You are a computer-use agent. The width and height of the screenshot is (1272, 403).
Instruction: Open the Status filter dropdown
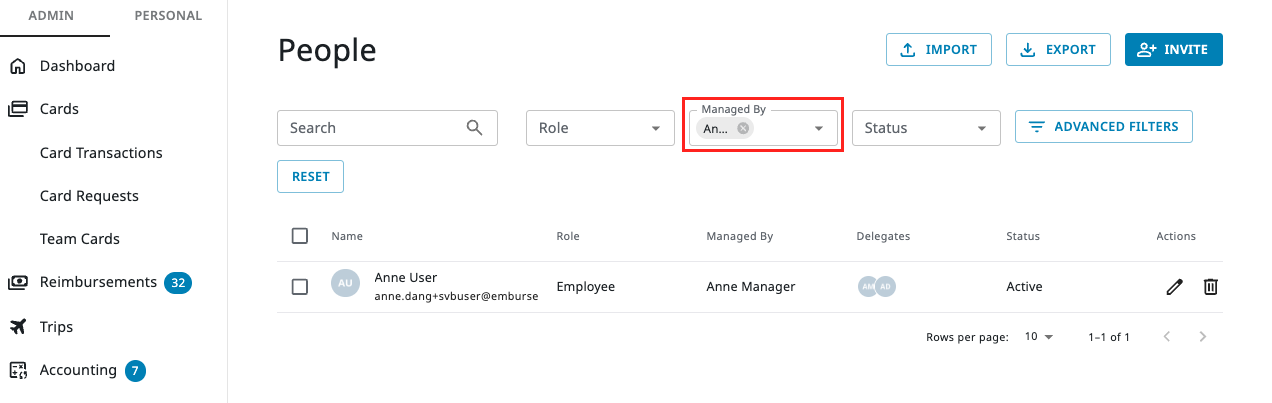coord(926,128)
